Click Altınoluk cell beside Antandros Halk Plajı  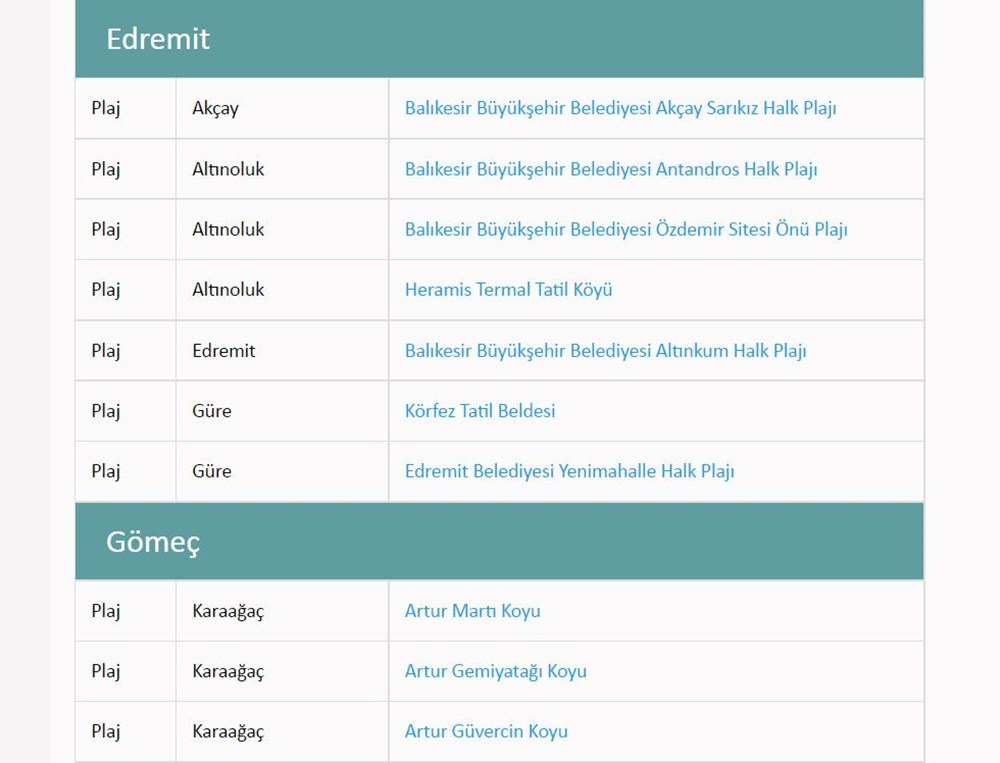click(x=228, y=169)
